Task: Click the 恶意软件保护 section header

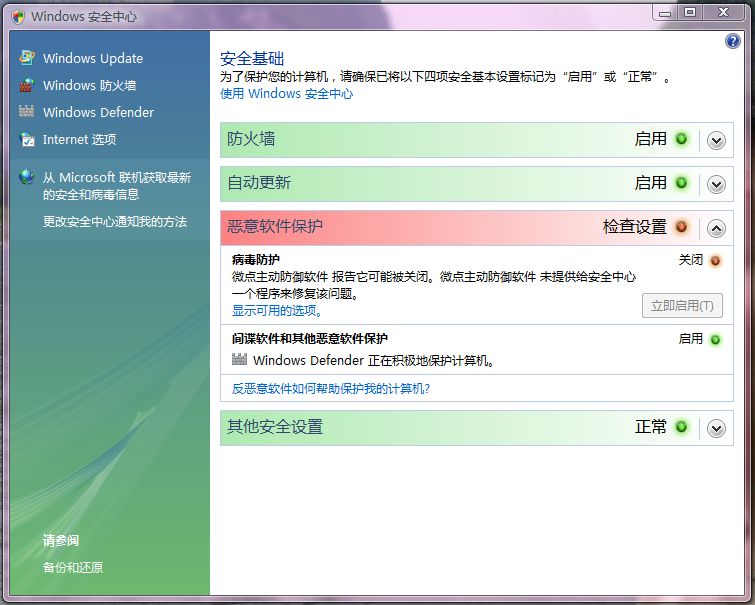Action: [477, 227]
